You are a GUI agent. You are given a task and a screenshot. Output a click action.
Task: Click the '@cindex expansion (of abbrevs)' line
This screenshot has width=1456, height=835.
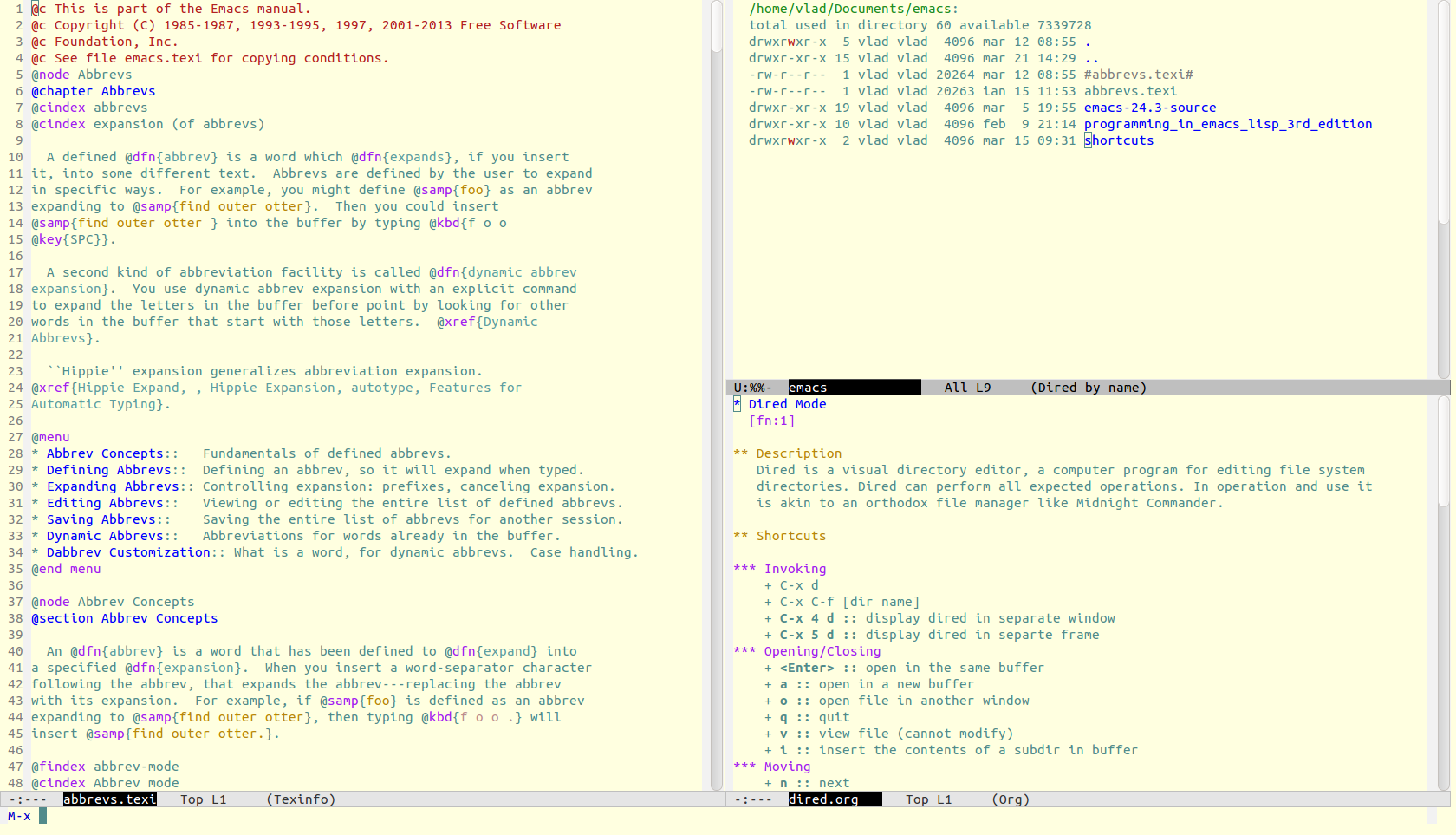tap(148, 124)
